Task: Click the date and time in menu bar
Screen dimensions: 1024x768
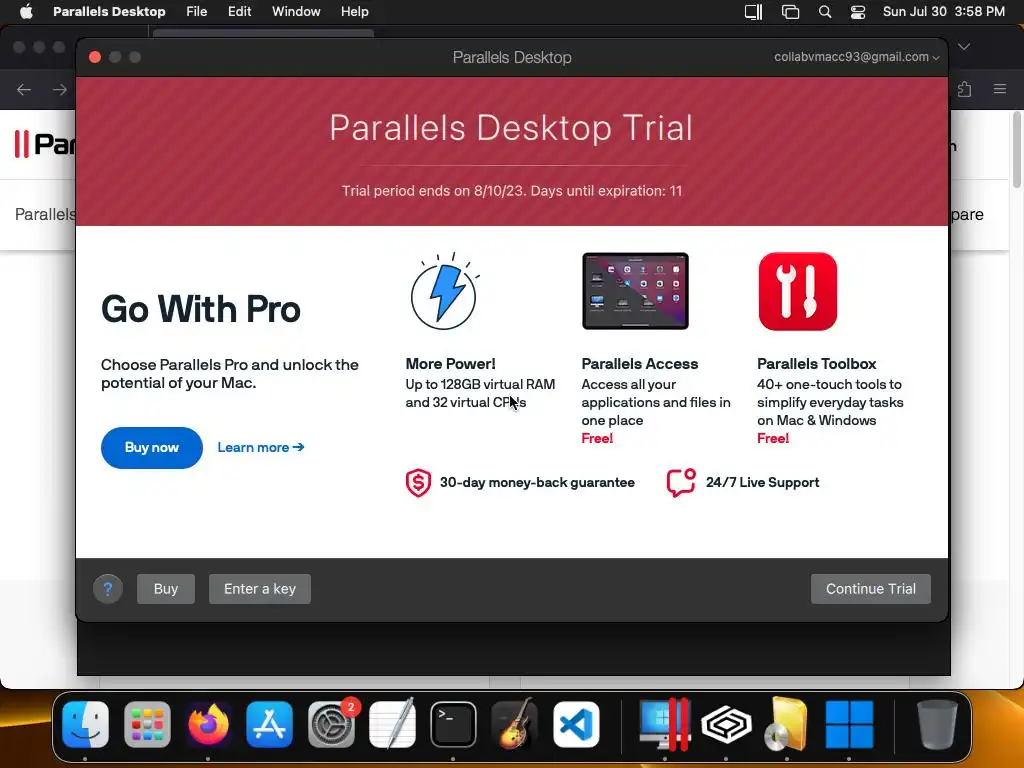Action: (944, 12)
